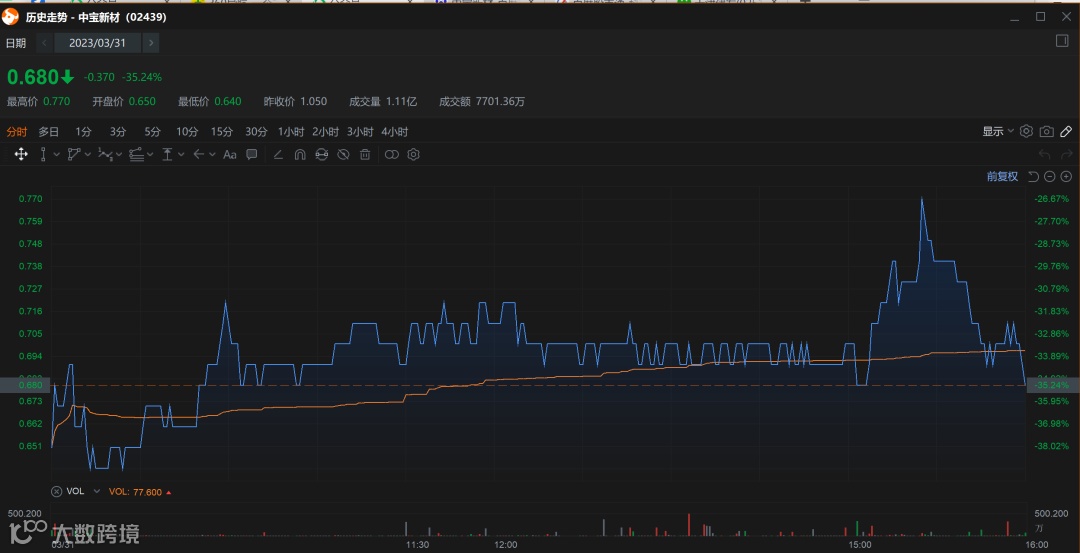Select the arrow annotation tool

[x=198, y=154]
